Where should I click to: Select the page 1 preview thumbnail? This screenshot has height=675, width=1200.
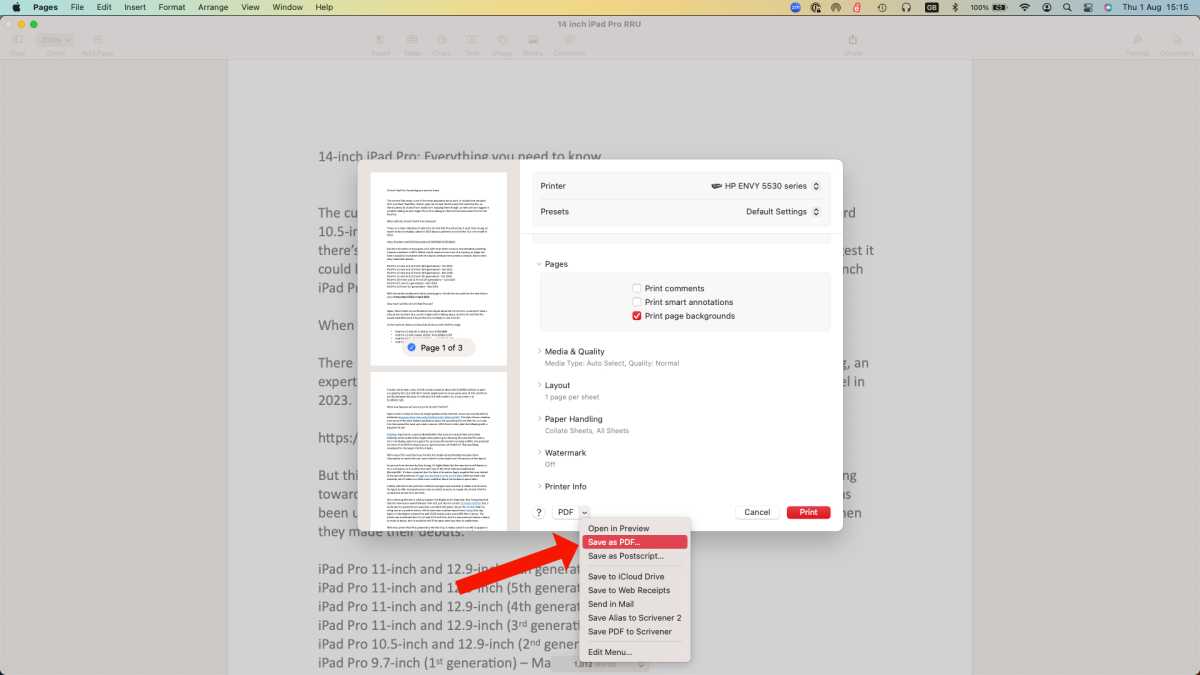pyautogui.click(x=438, y=269)
